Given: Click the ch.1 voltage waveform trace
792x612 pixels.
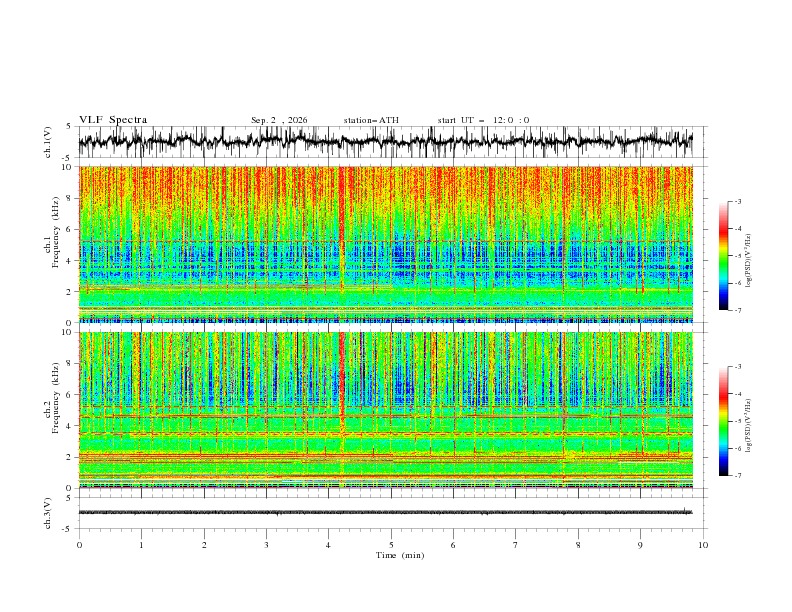Looking at the screenshot, I should [385, 141].
